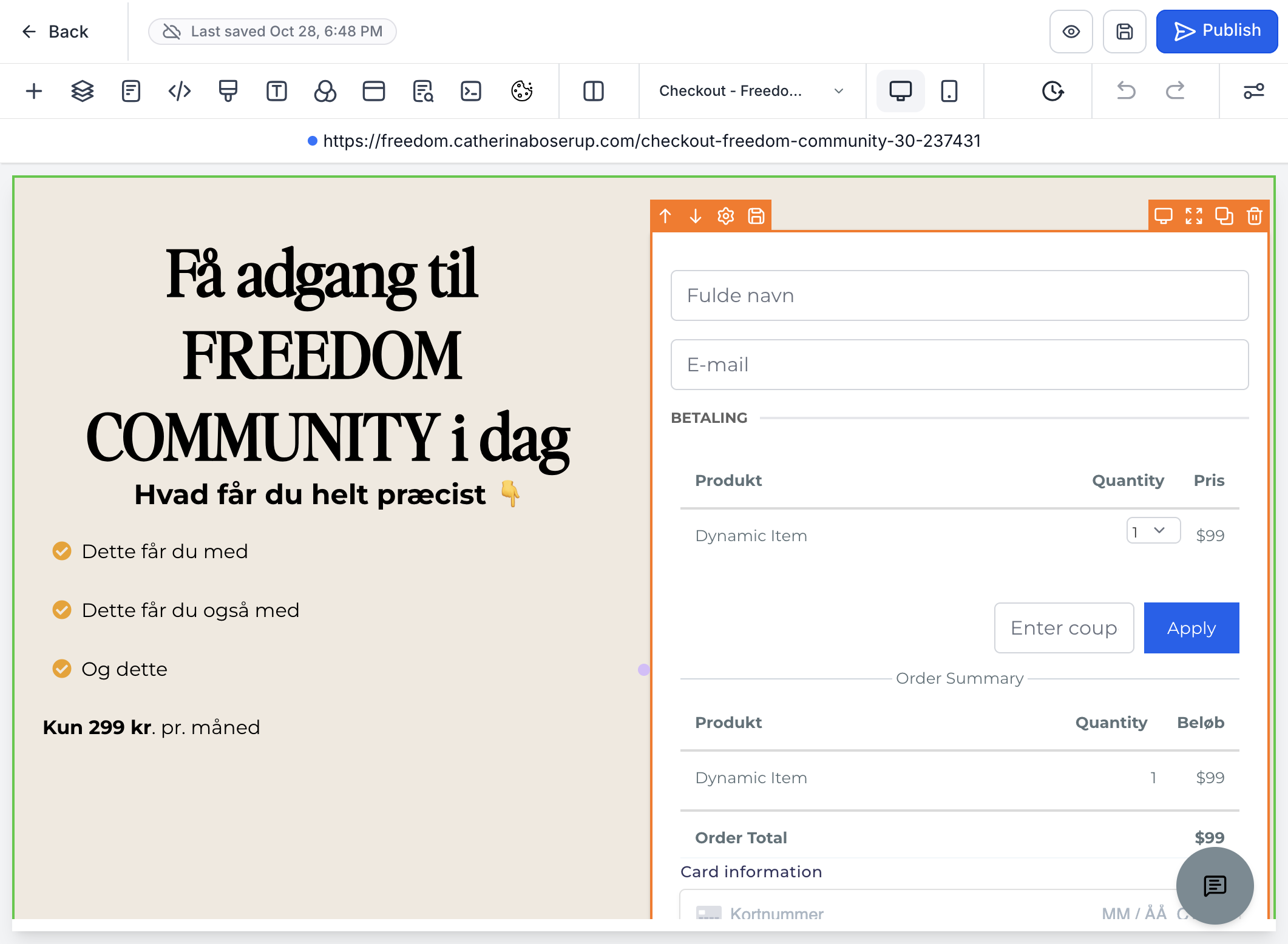Open the cookie consent icon
Viewport: 1288px width, 944px height.
pyautogui.click(x=522, y=91)
